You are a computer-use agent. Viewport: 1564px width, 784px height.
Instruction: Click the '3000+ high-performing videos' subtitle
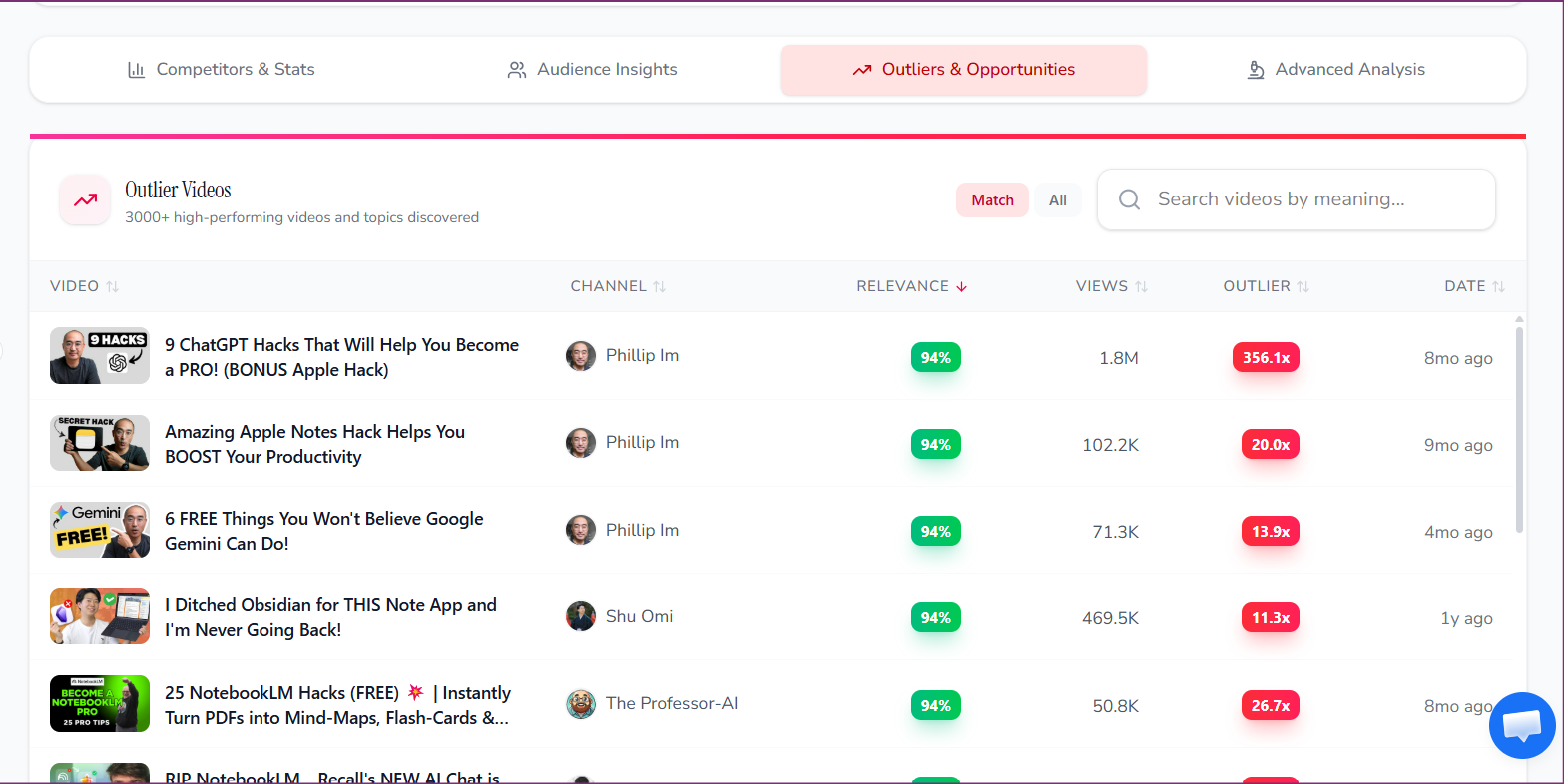coord(301,217)
